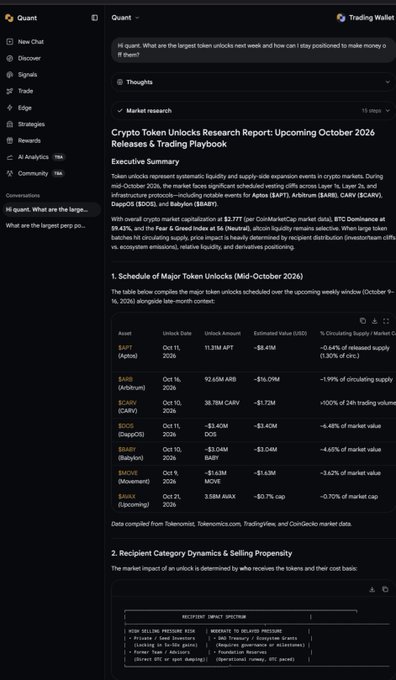Click the $ARB asset link
The height and width of the screenshot is (680, 396).
tap(125, 379)
